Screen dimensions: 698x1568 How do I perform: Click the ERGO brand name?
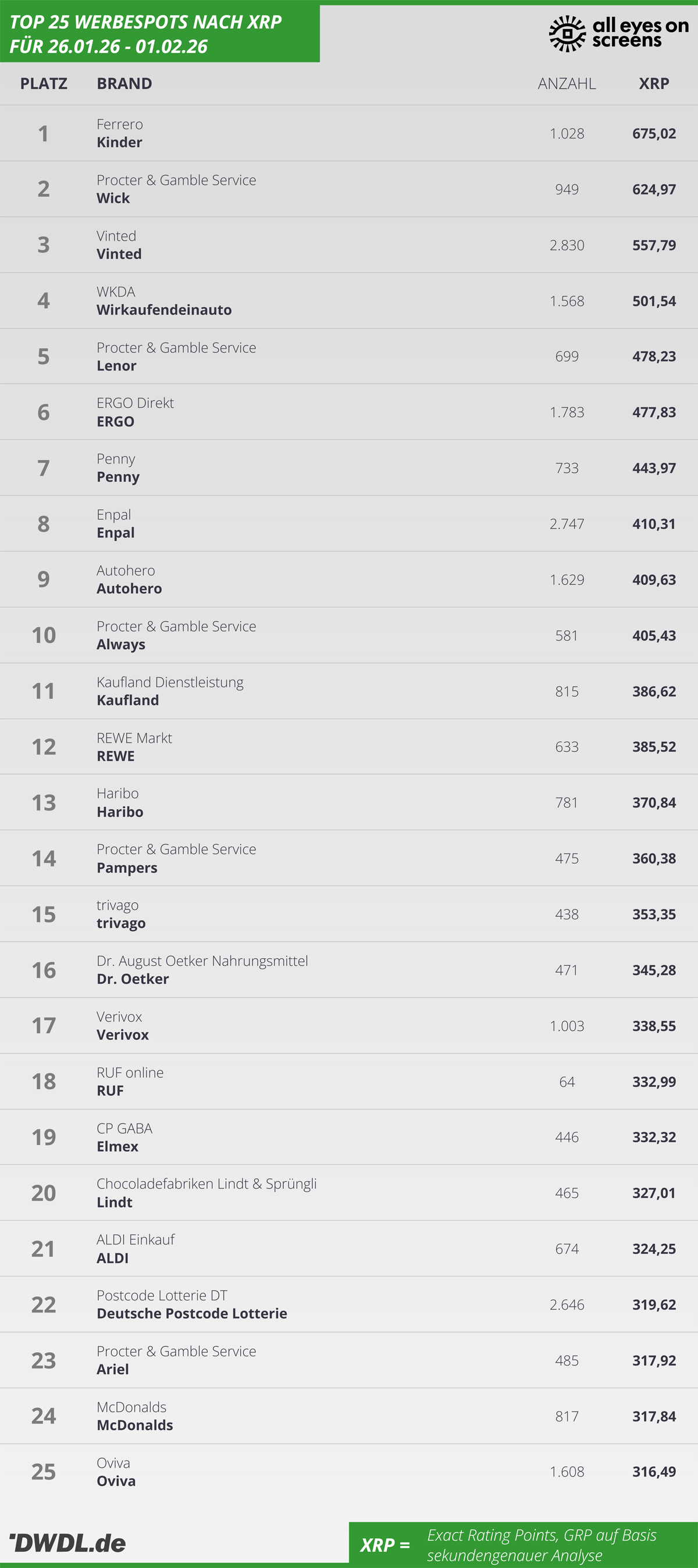click(x=116, y=421)
